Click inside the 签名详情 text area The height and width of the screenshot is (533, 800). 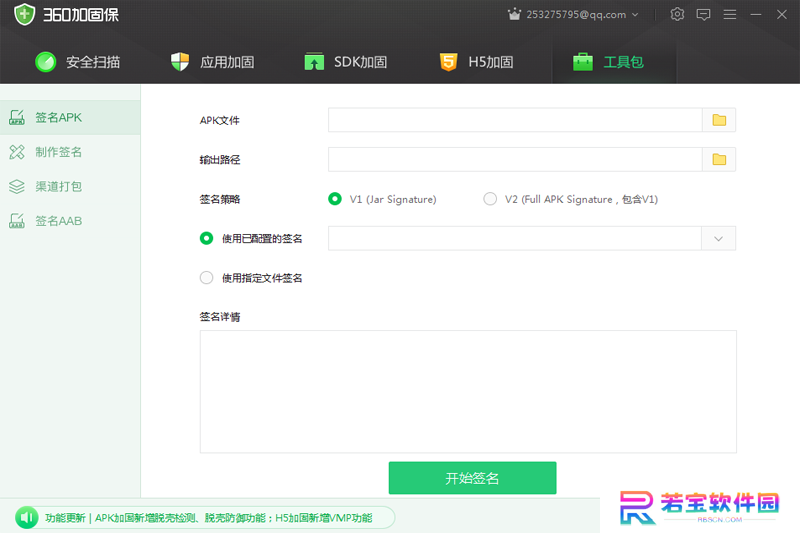pos(468,392)
